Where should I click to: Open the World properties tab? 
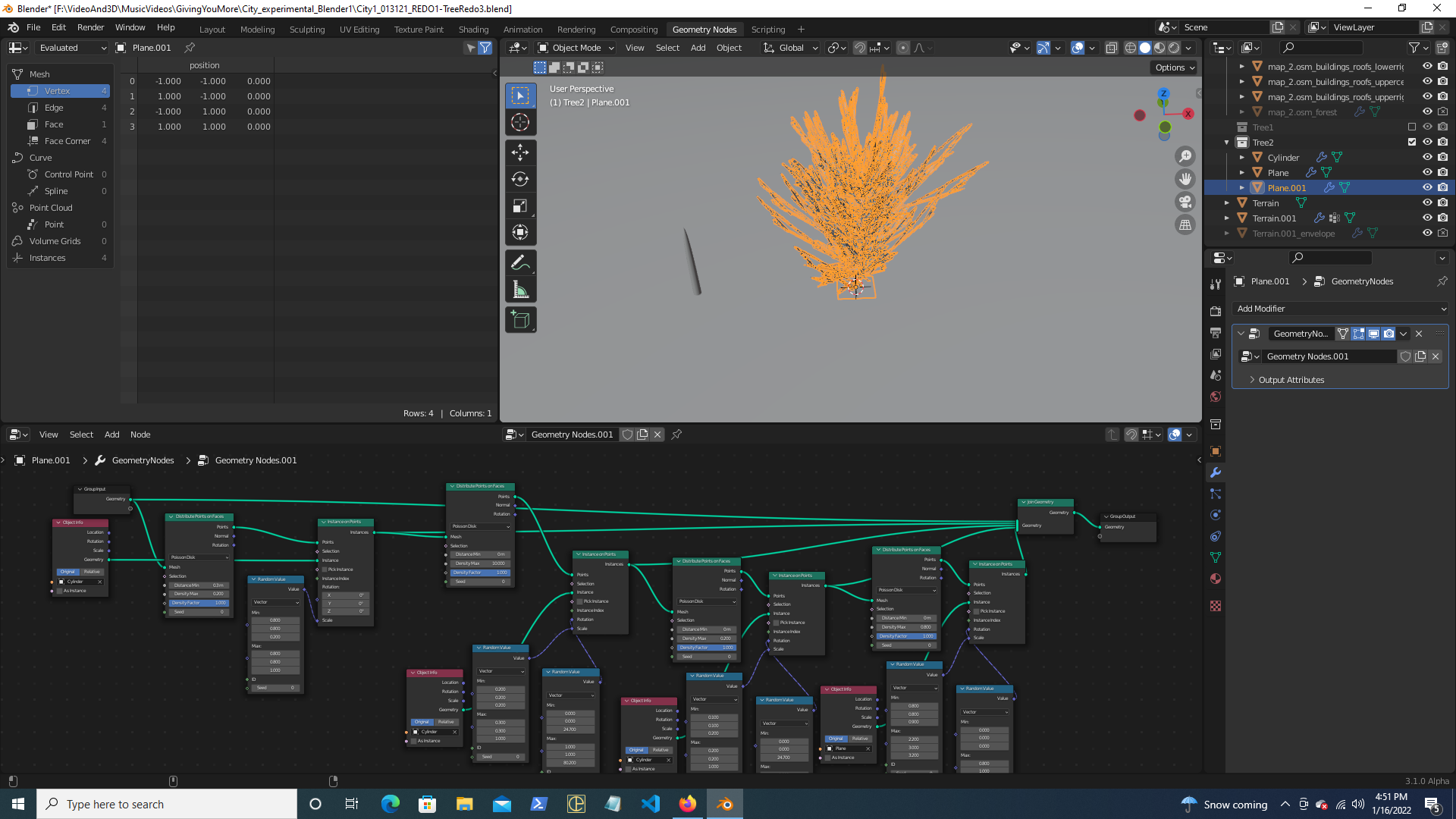point(1216,396)
